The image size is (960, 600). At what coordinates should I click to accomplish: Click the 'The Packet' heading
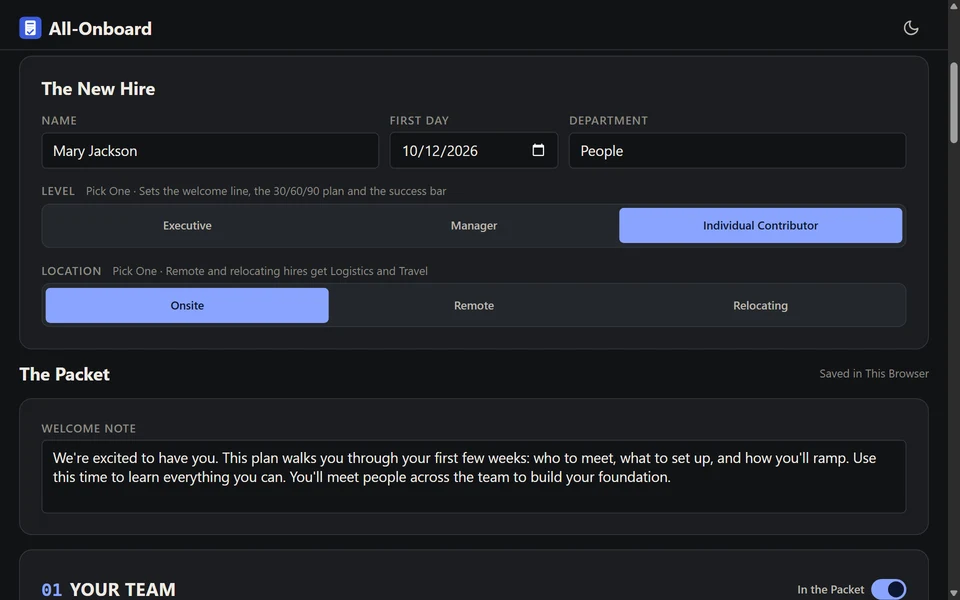click(64, 374)
